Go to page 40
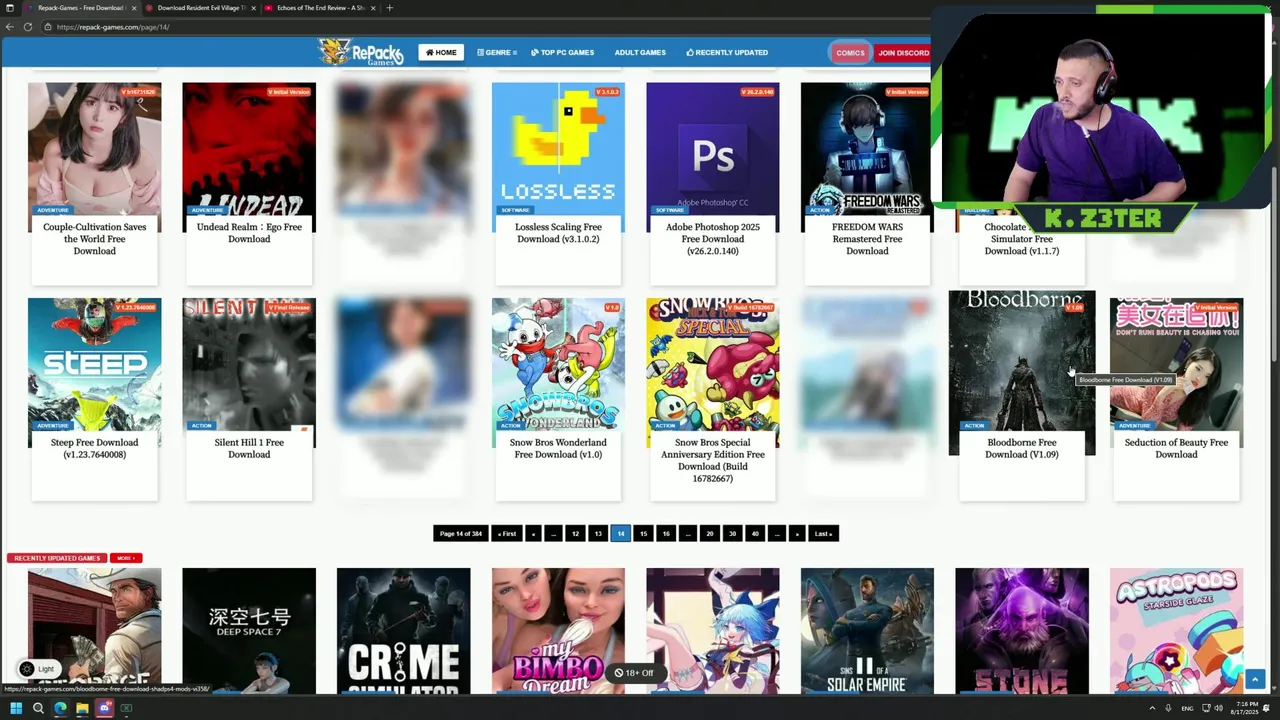 [755, 533]
